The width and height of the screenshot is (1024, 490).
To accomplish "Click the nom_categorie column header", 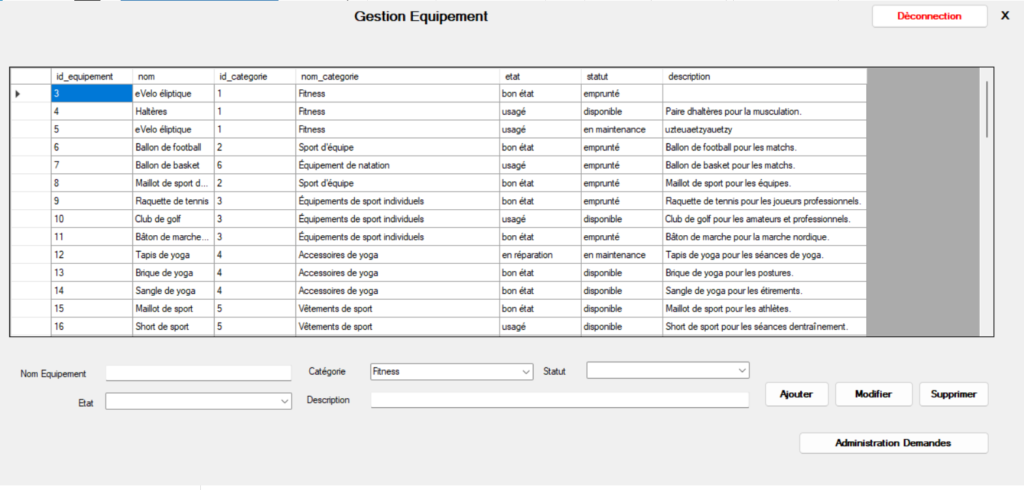I will click(x=397, y=76).
